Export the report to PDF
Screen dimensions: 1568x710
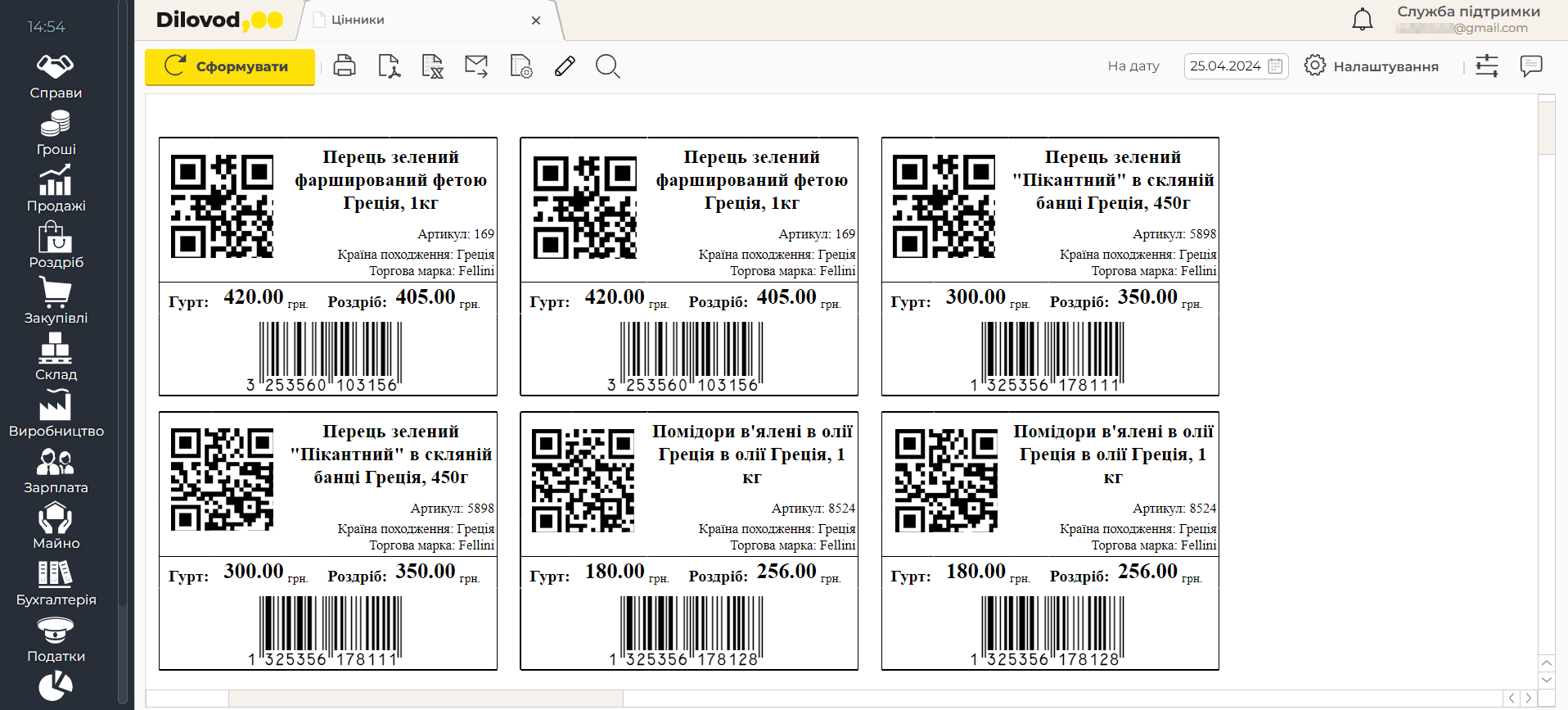[x=389, y=66]
